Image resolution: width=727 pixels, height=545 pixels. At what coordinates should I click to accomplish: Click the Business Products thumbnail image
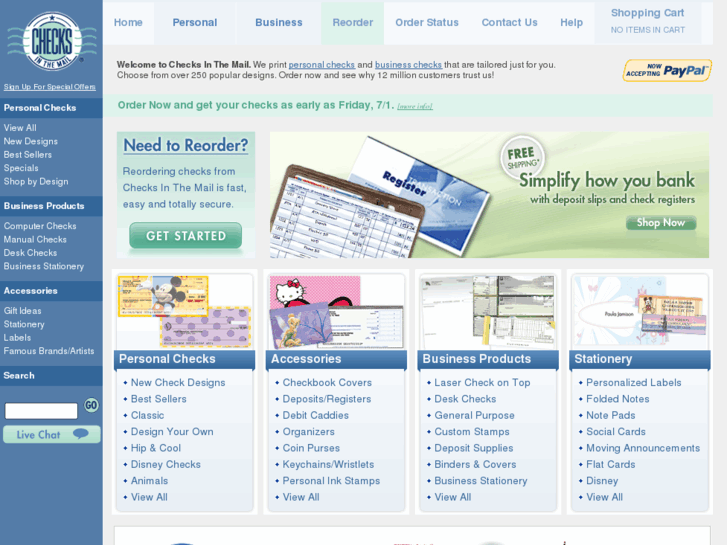pos(488,312)
